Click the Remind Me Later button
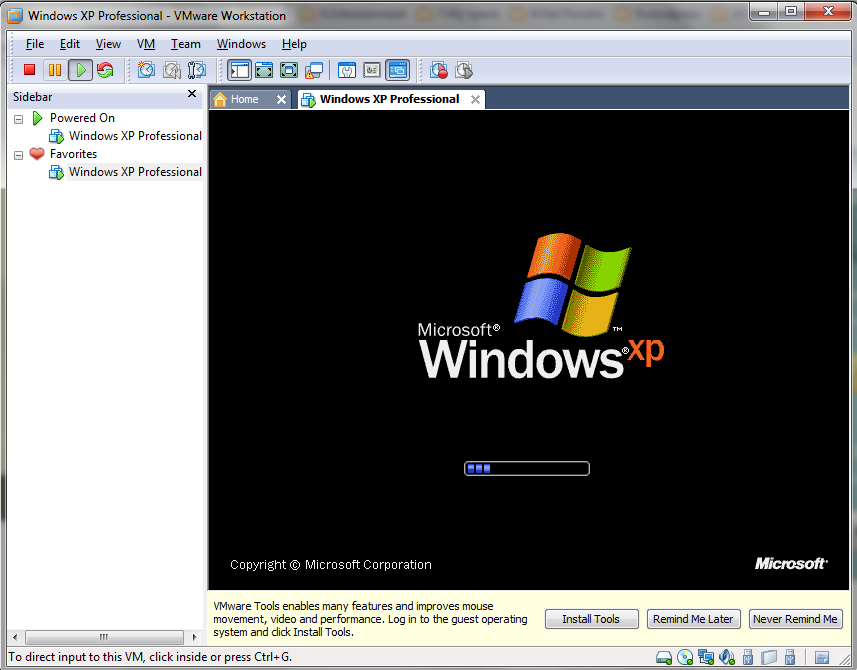Screen dimensions: 857x670 (693, 619)
